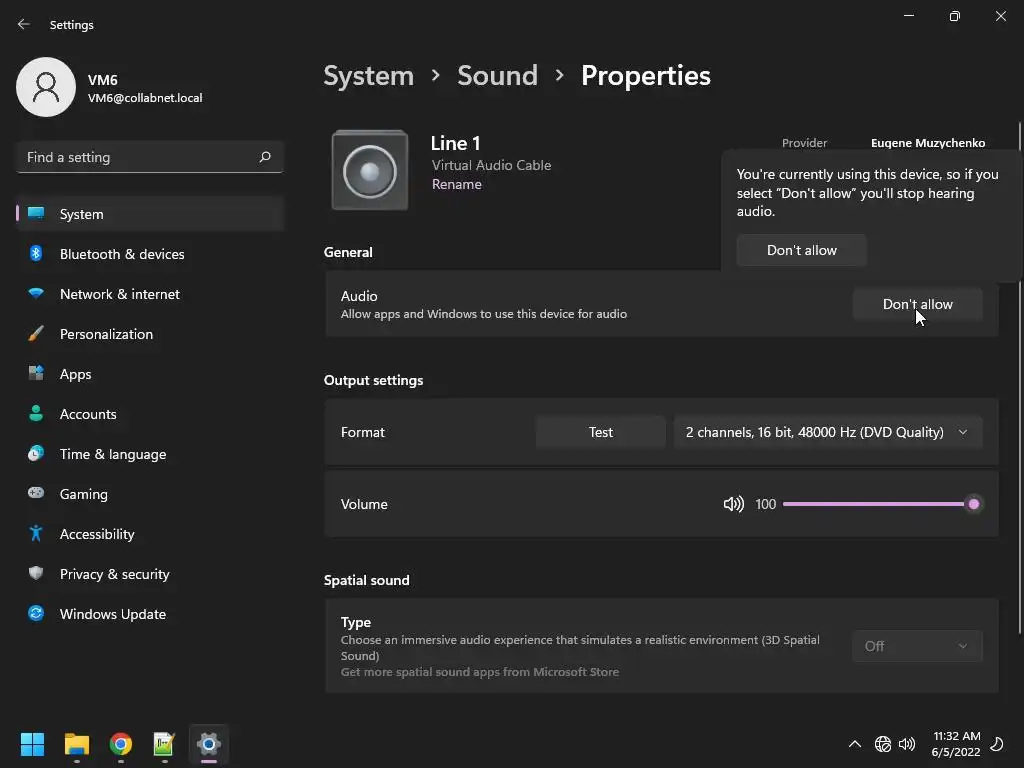Confirm Don't allow in the popup
This screenshot has width=1024, height=768.
click(801, 250)
